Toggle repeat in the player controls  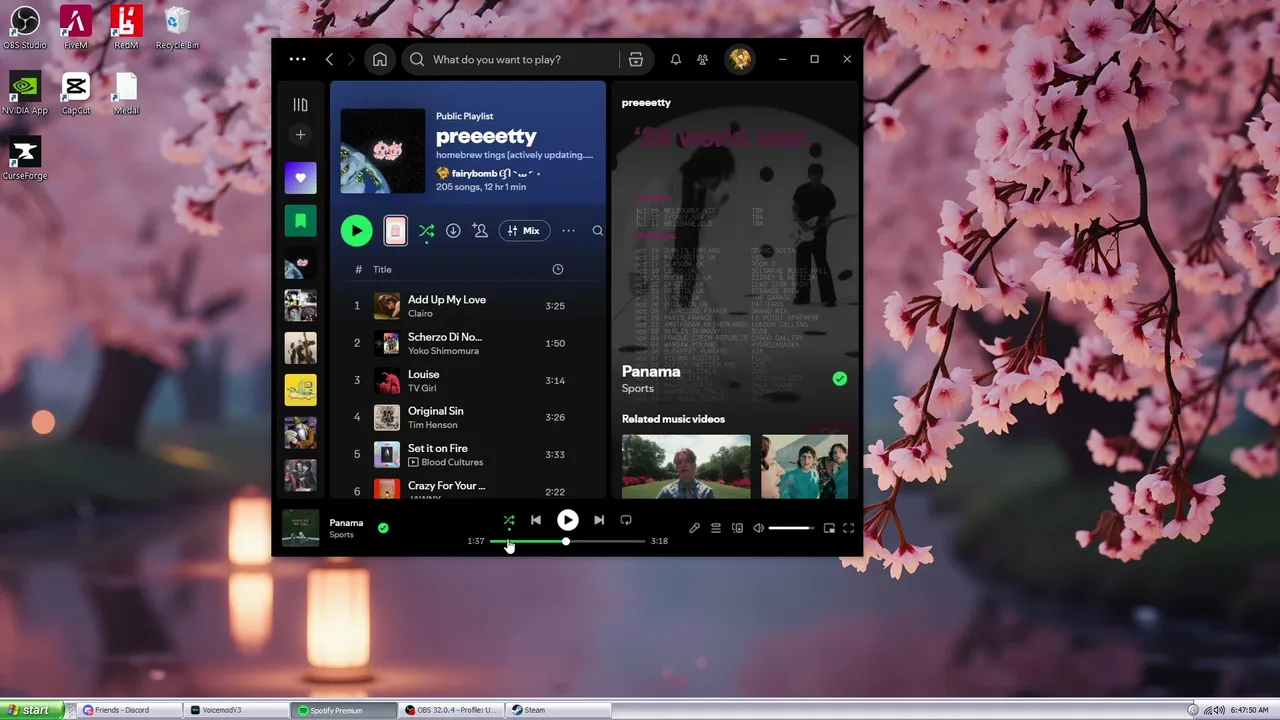(626, 520)
